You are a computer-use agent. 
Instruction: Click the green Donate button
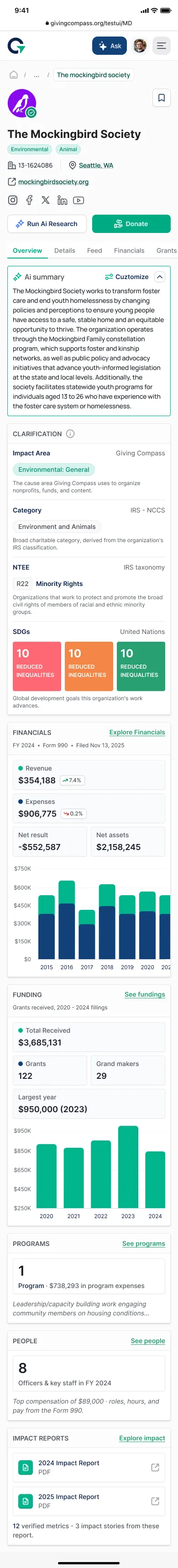(x=131, y=224)
